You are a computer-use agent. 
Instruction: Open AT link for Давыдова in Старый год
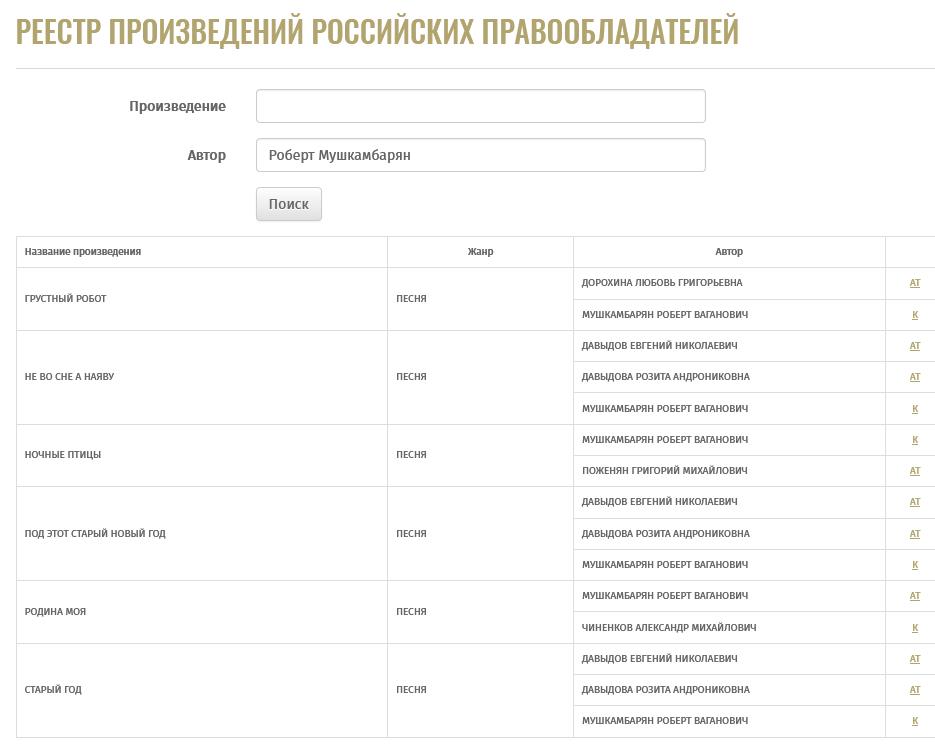(x=915, y=690)
